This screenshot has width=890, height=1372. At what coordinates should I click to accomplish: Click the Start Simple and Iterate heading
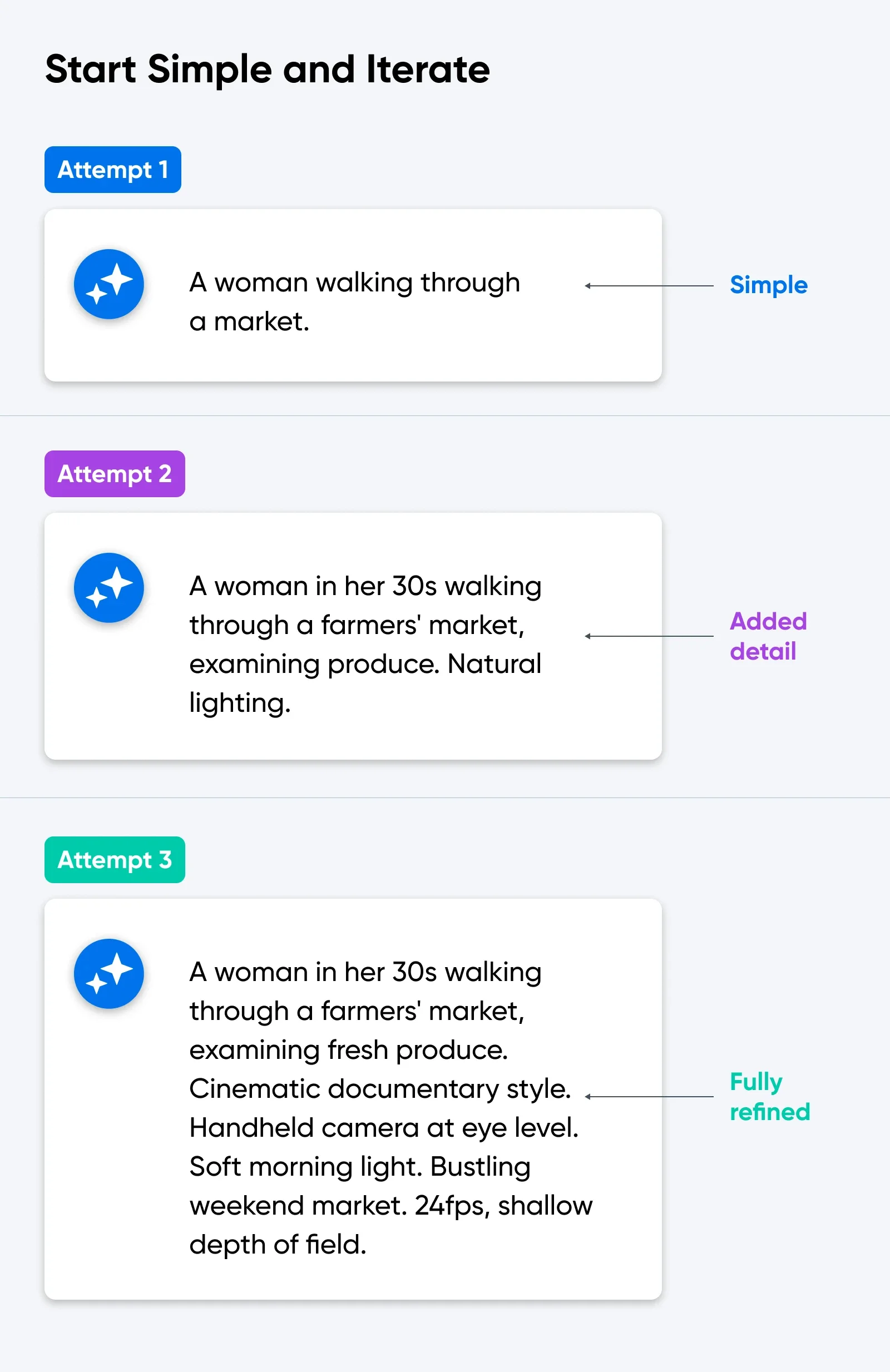click(x=268, y=69)
